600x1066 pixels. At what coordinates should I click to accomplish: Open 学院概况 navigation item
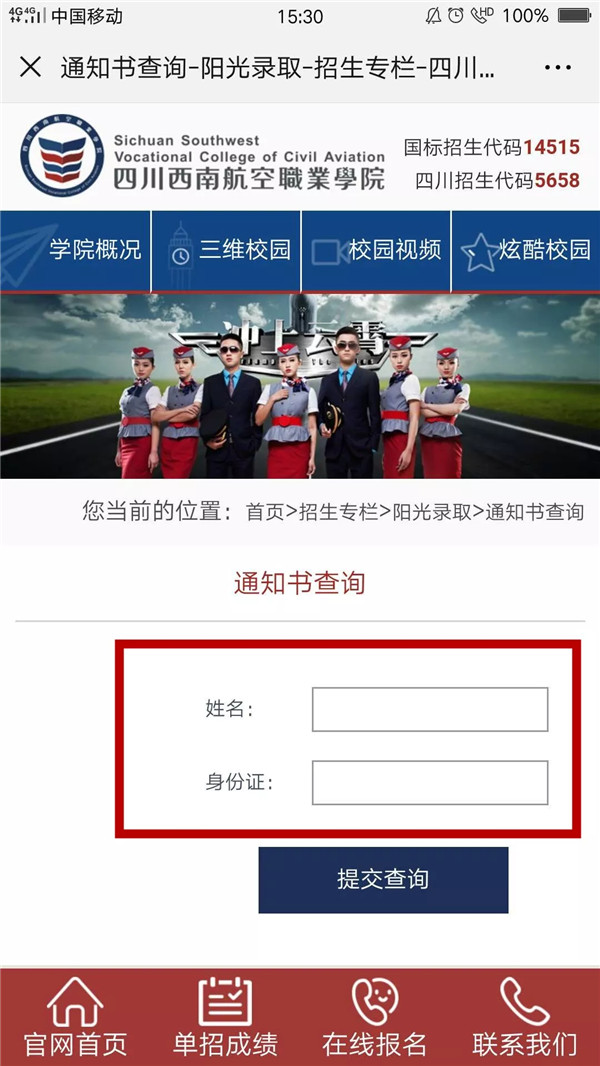coord(95,250)
